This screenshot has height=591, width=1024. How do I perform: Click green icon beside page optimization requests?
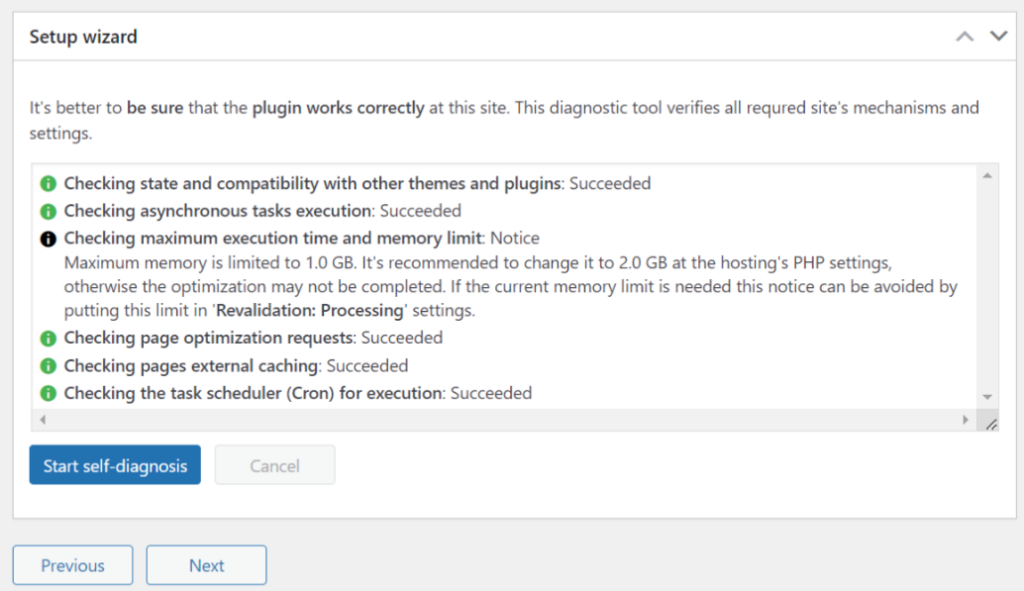[48, 338]
